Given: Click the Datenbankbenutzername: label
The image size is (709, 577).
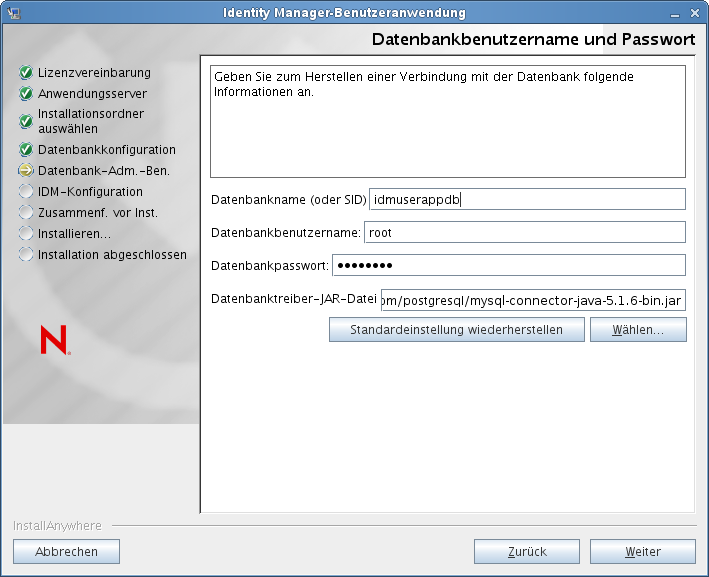Looking at the screenshot, I should 286,232.
